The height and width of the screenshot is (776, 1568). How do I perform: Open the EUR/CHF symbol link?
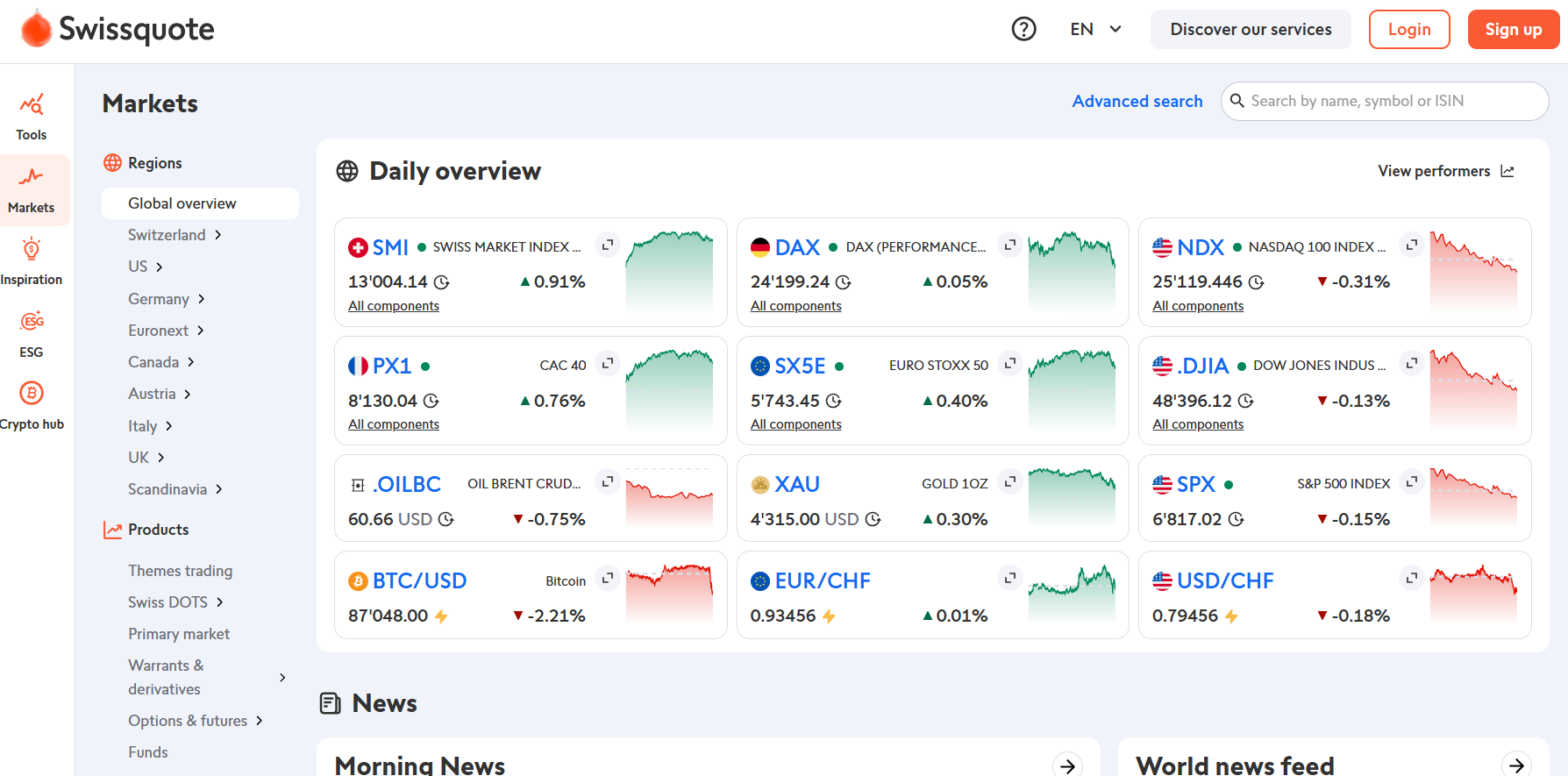tap(823, 580)
